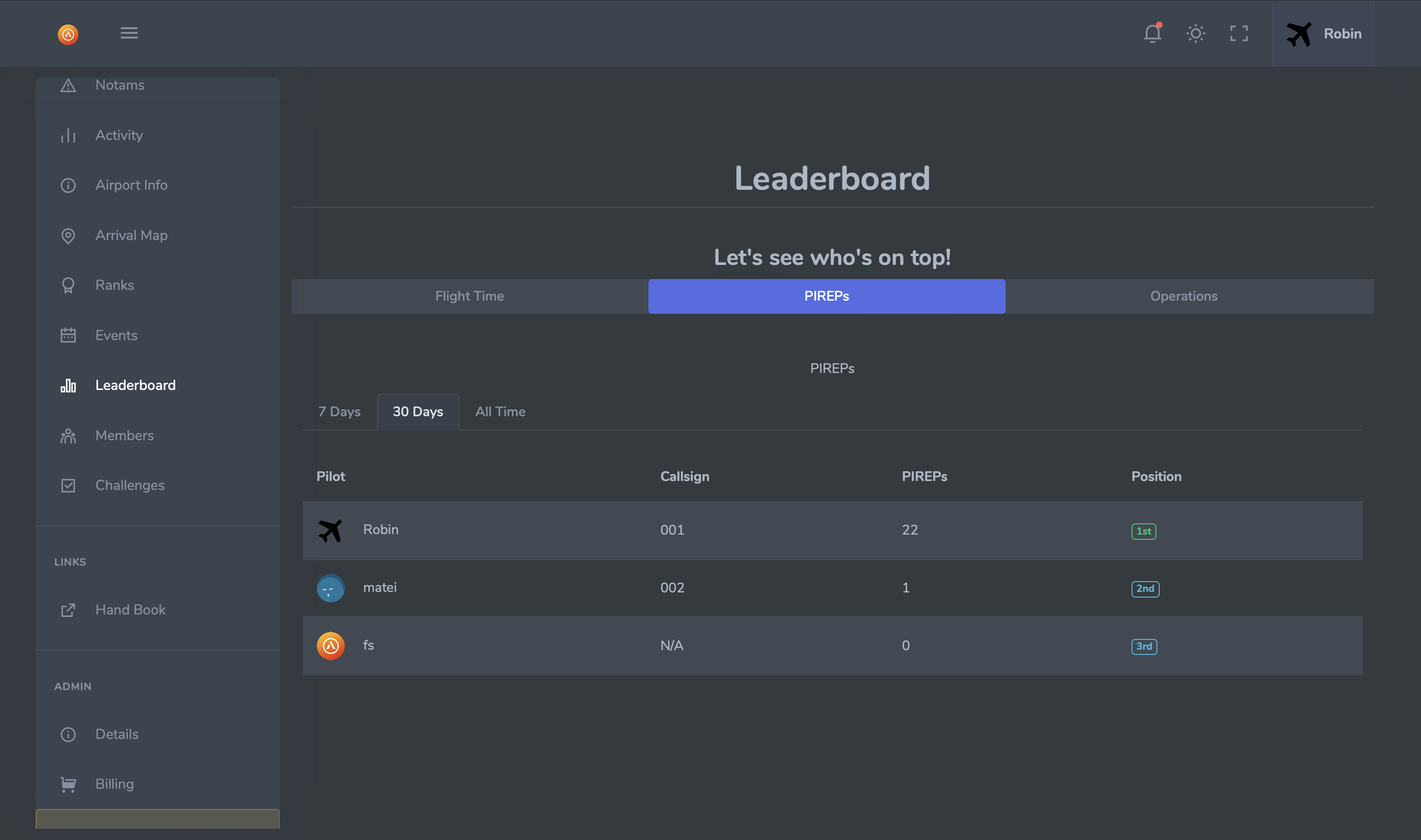Open the Hand Book external link
The width and height of the screenshot is (1421, 840).
(130, 609)
